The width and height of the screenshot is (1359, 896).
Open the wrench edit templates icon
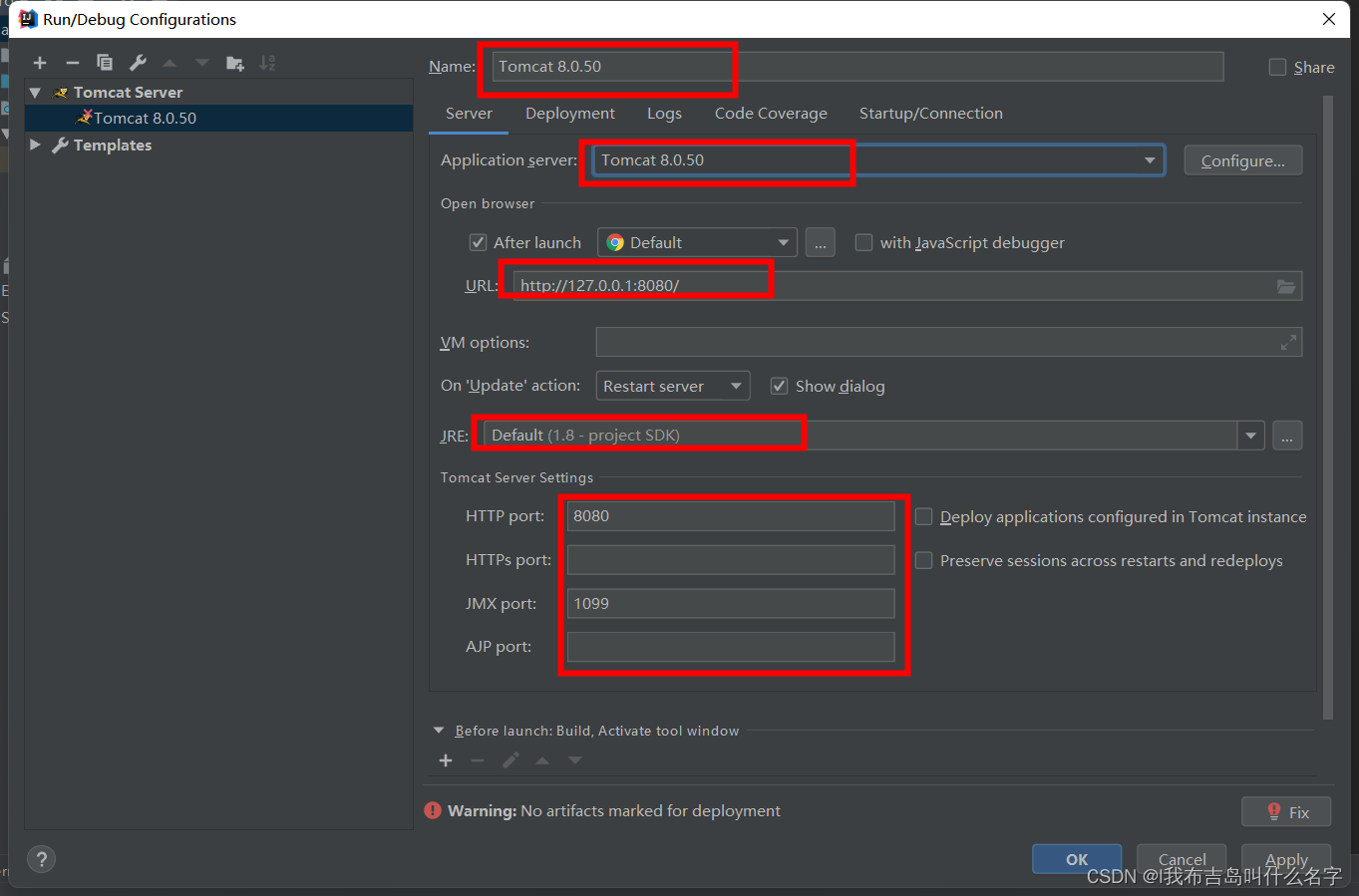(x=138, y=63)
